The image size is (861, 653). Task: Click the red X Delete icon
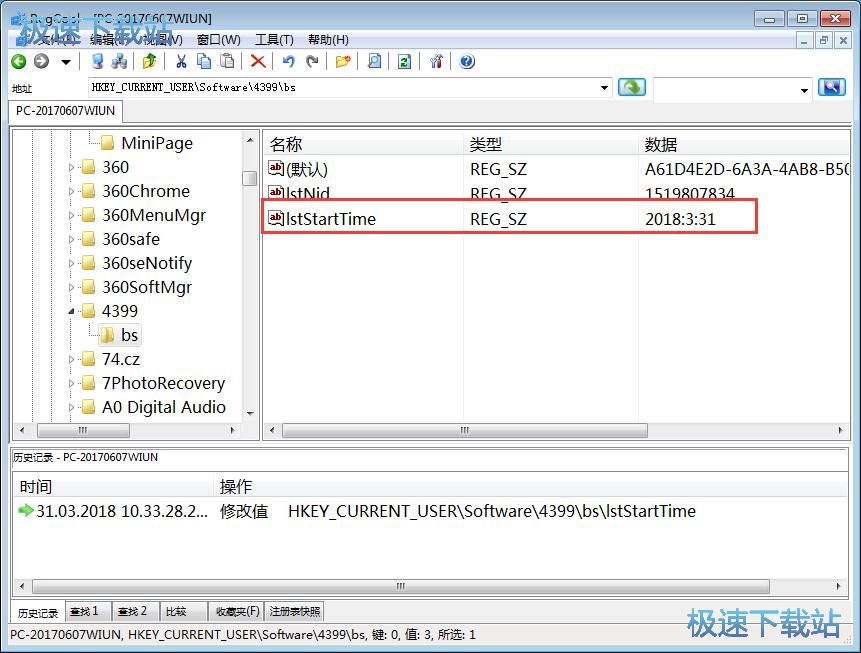258,62
